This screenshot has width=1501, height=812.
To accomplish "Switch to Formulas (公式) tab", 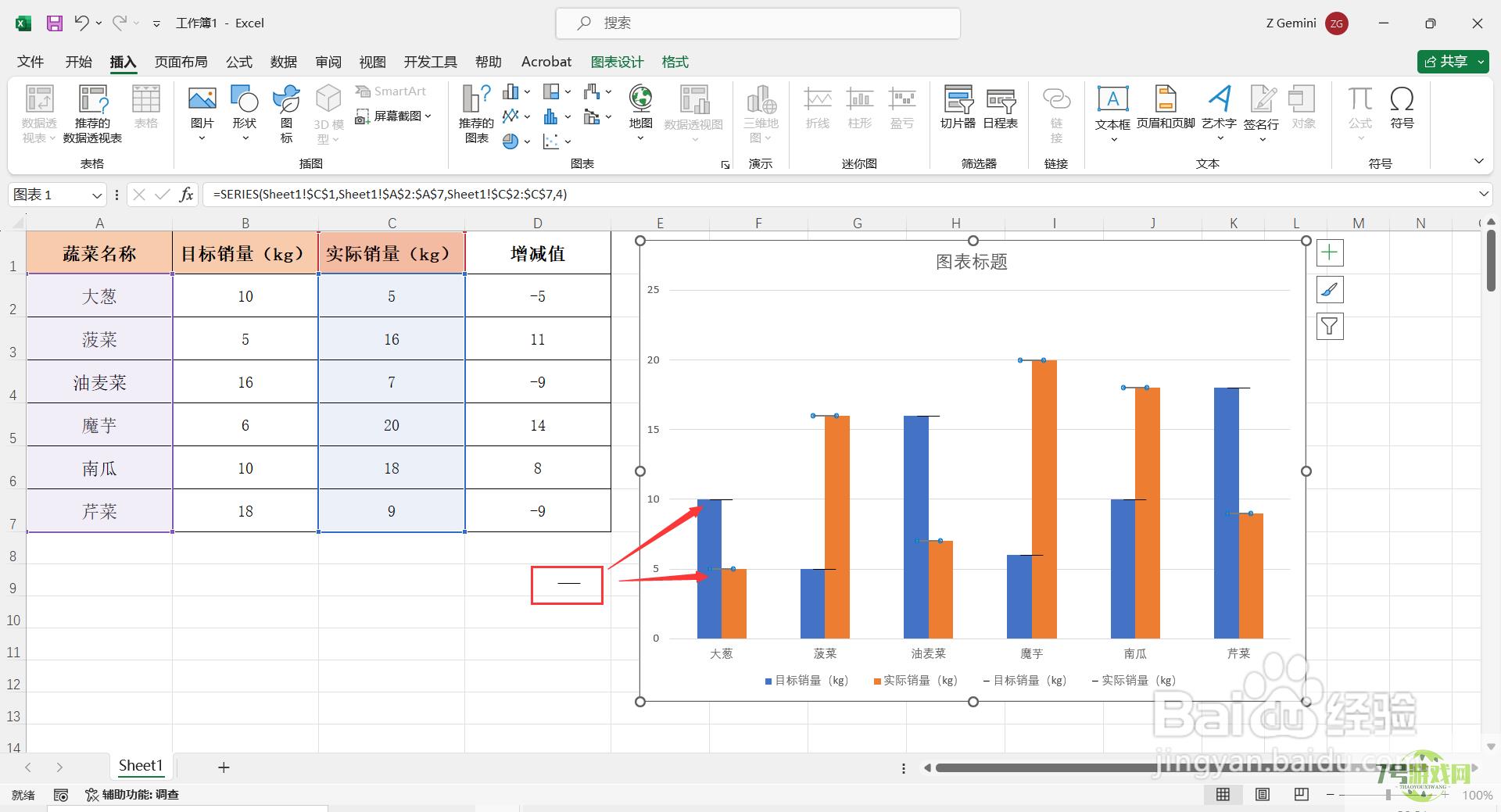I will (x=239, y=62).
